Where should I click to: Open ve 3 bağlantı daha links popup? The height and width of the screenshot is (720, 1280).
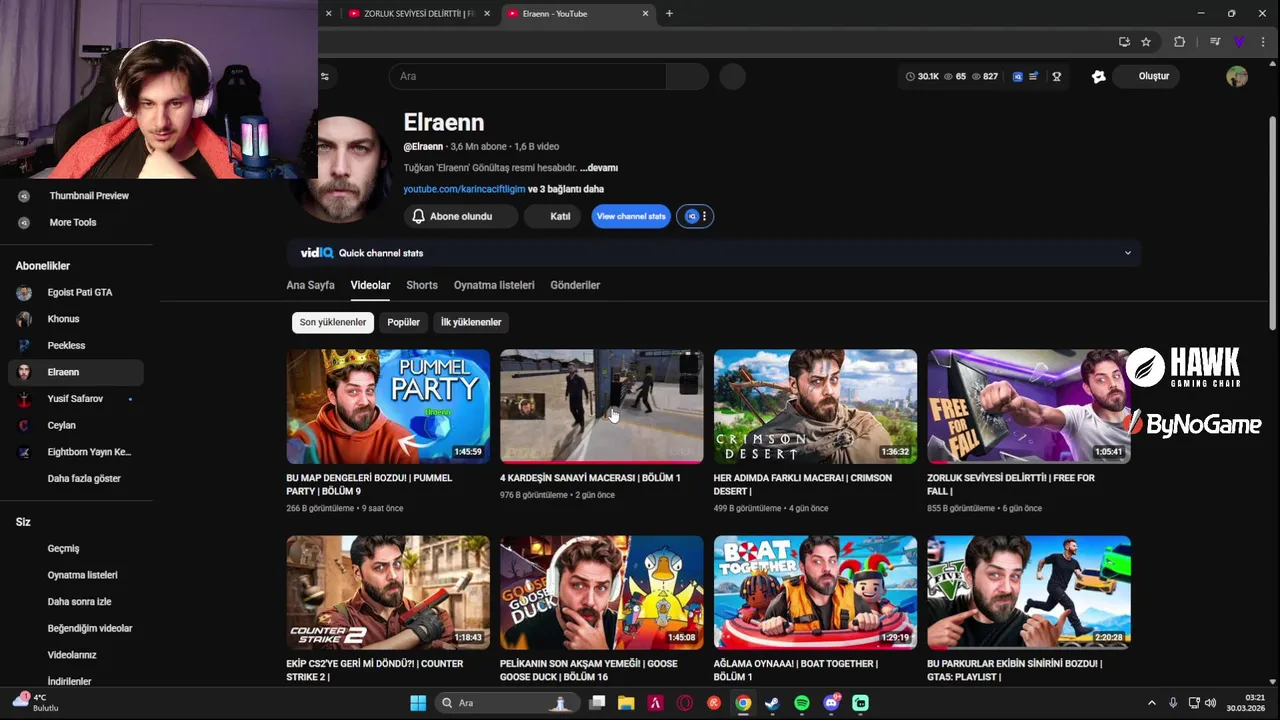pos(566,189)
